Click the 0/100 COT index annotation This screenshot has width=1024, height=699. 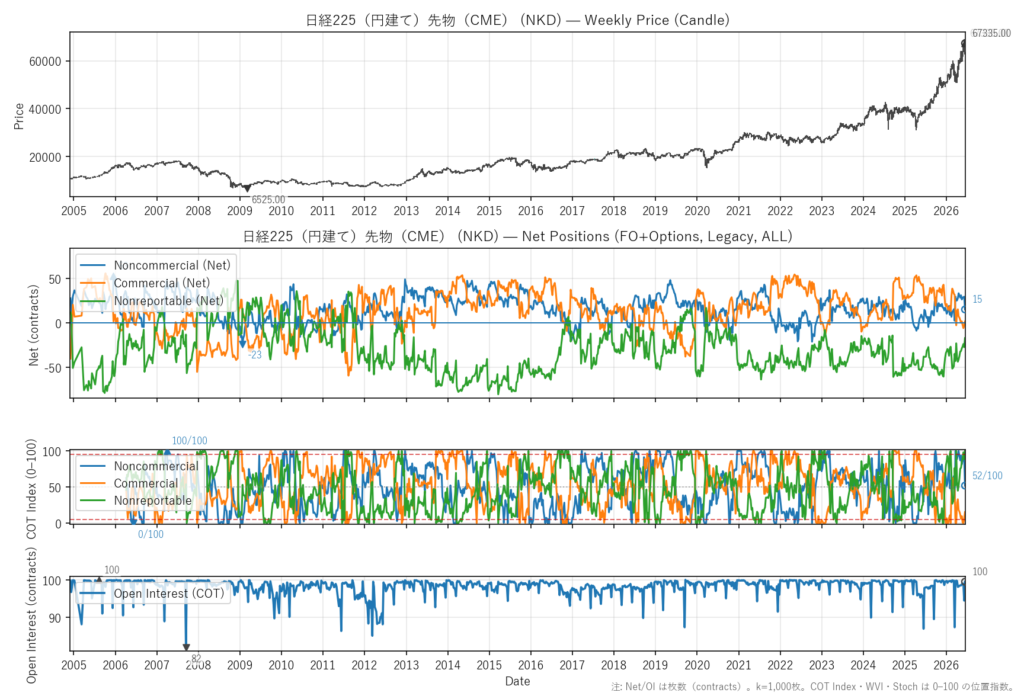(x=151, y=534)
